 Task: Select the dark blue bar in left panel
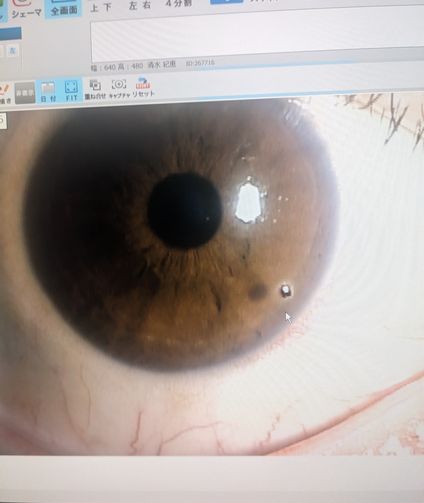point(11,33)
